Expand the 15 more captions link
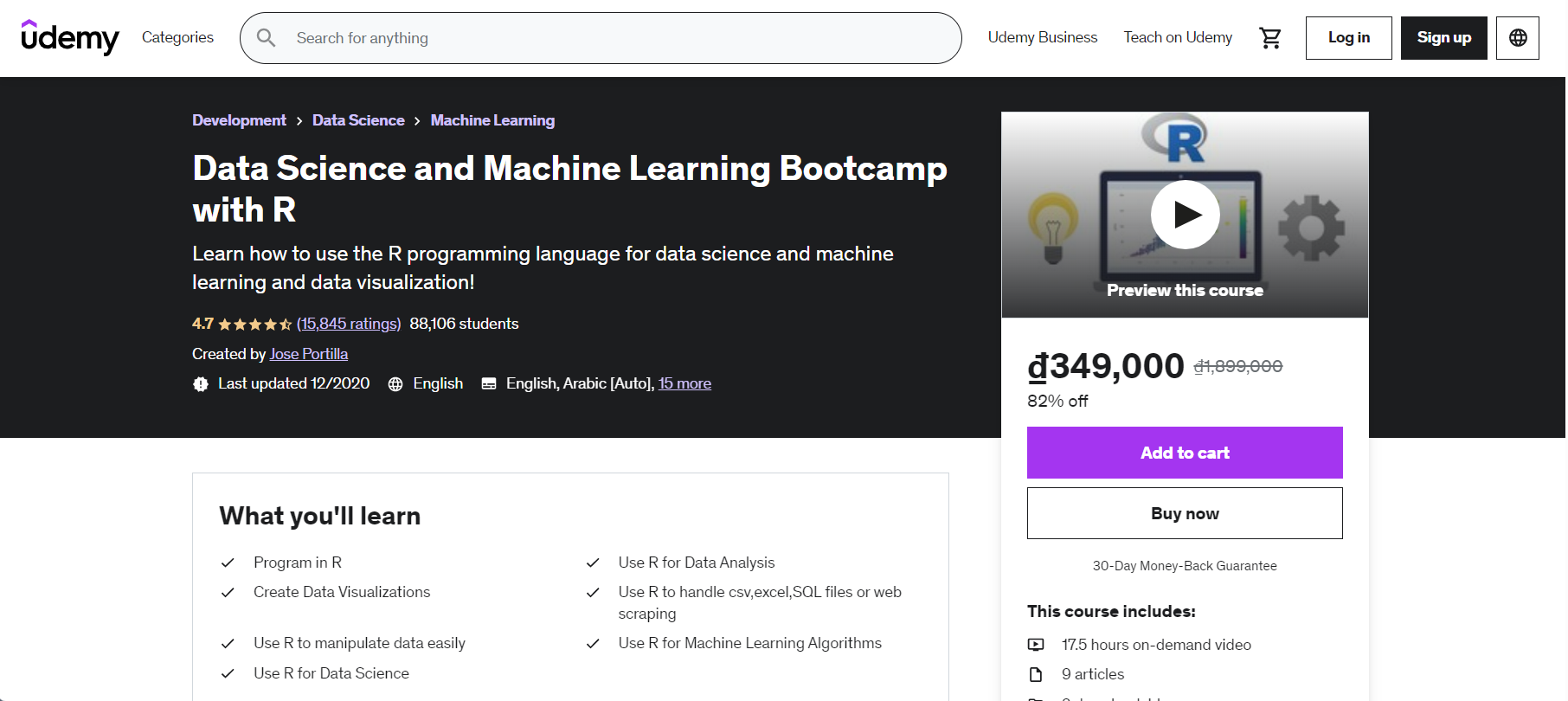This screenshot has width=1568, height=701. (684, 383)
